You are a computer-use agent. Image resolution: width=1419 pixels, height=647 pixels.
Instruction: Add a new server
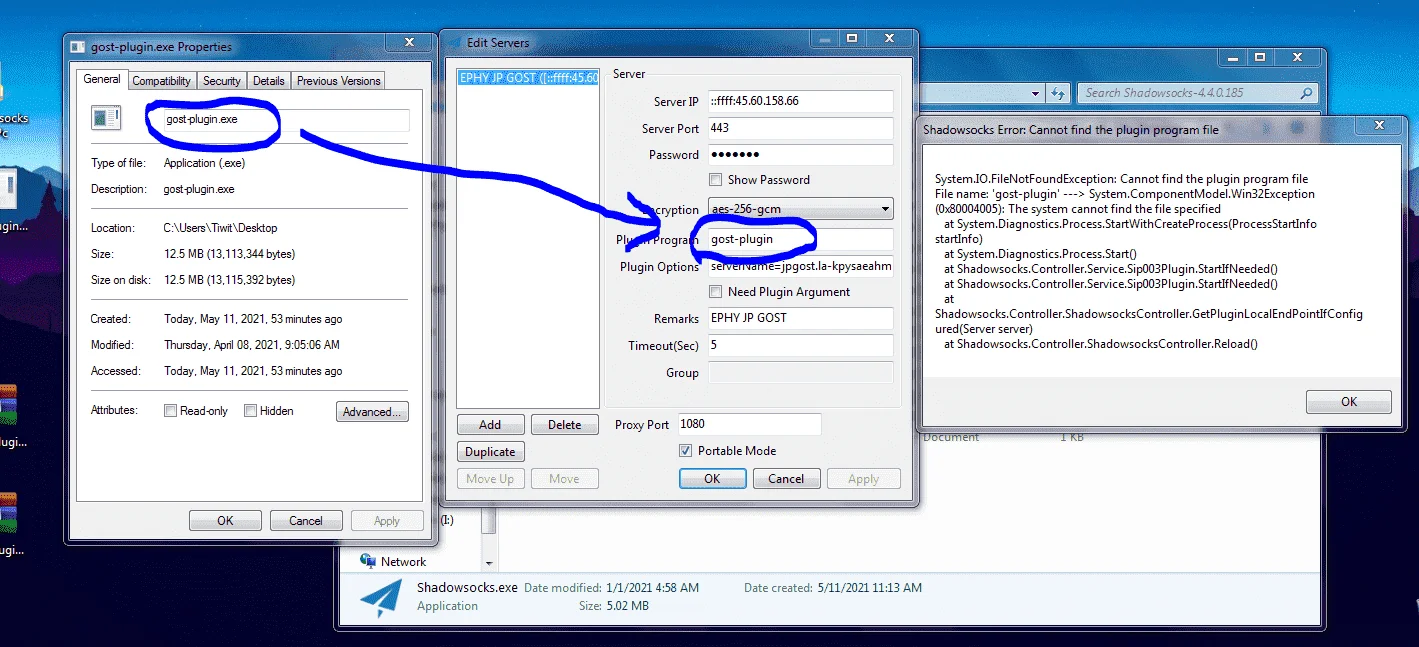(490, 424)
